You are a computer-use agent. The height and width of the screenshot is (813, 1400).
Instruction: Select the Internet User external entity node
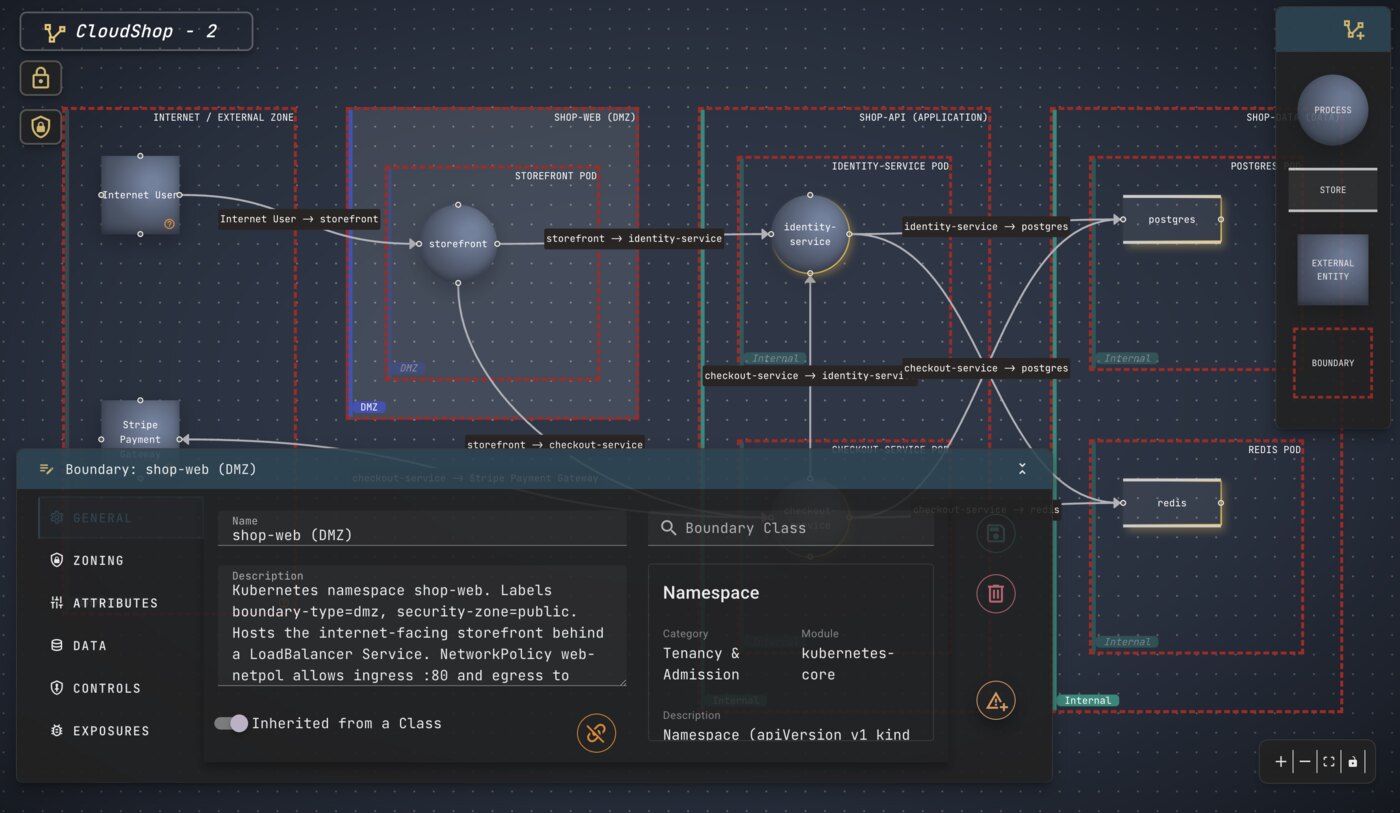140,195
